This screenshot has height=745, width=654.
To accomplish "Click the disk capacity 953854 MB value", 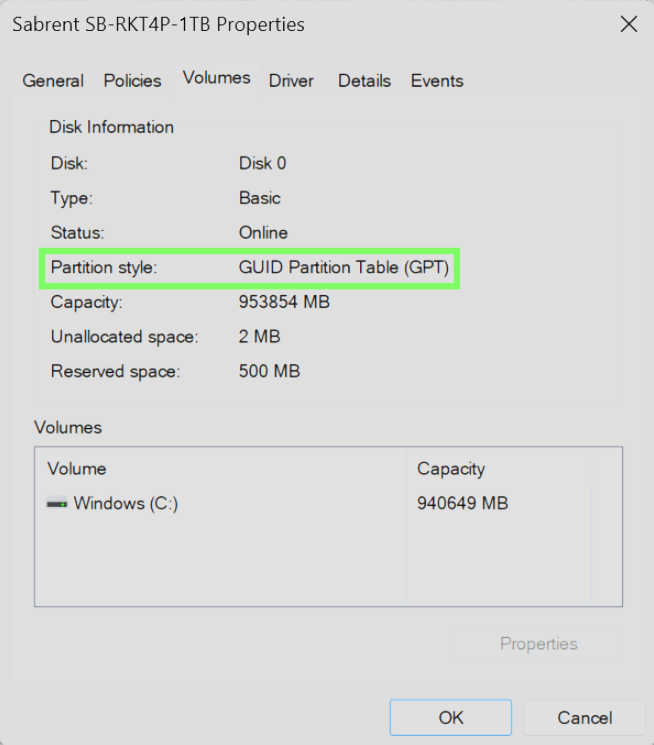I will 284,302.
